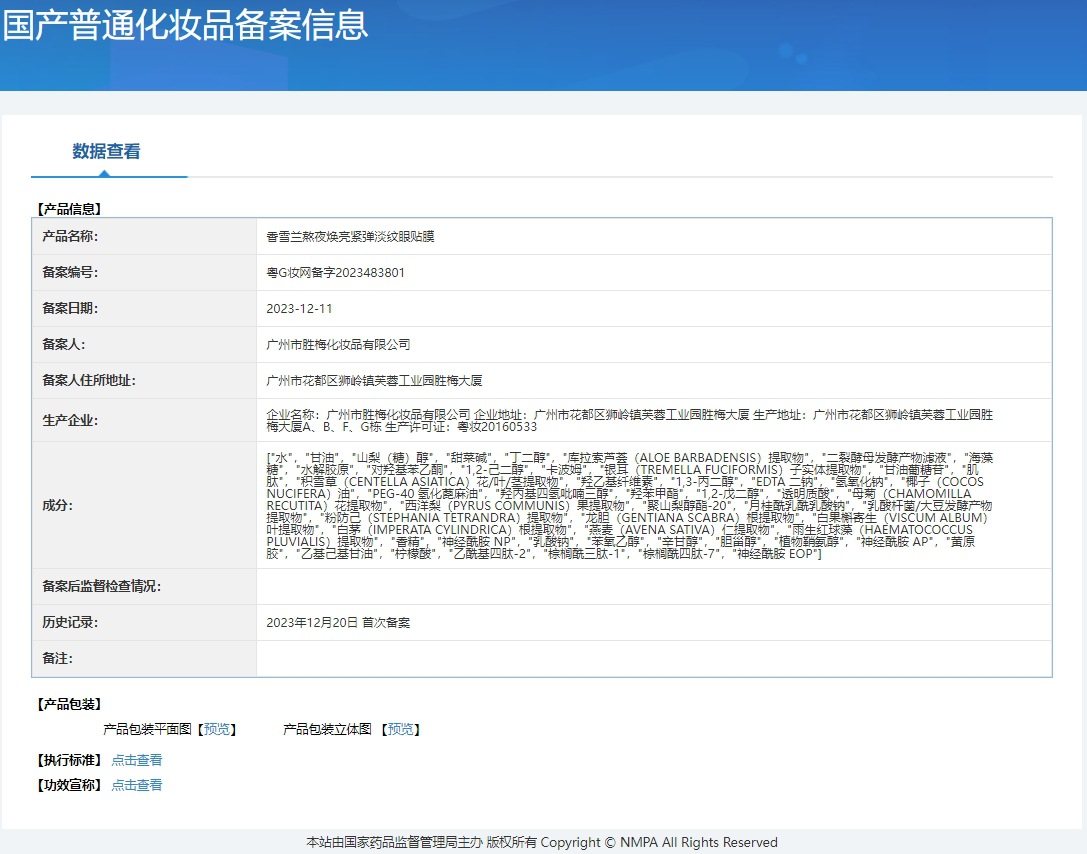The width and height of the screenshot is (1087, 854).
Task: Click the 【功效宣称】 label
Action: pyautogui.click(x=69, y=785)
